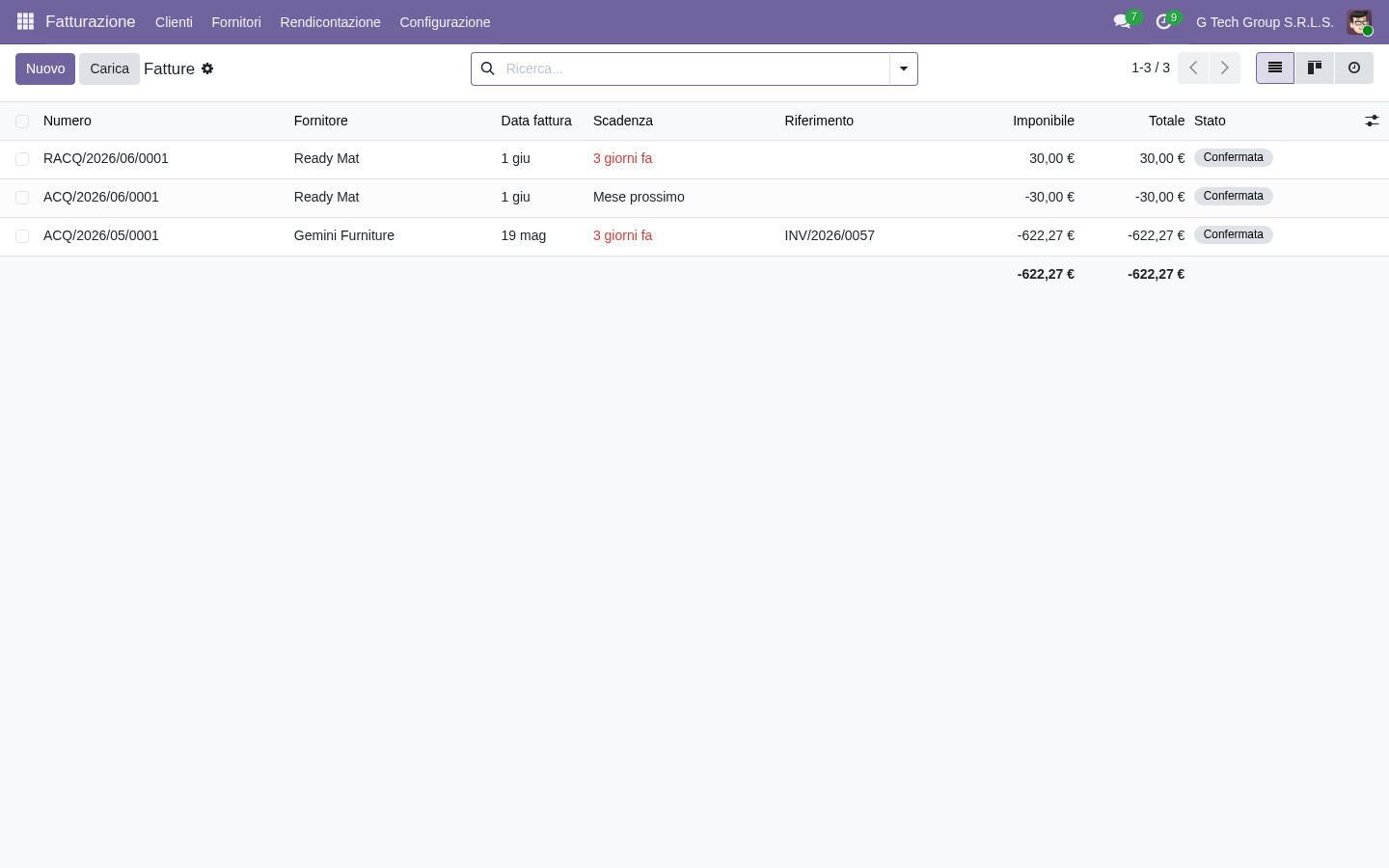The width and height of the screenshot is (1389, 868).
Task: Sort by the Scadenza column header
Action: tap(623, 121)
